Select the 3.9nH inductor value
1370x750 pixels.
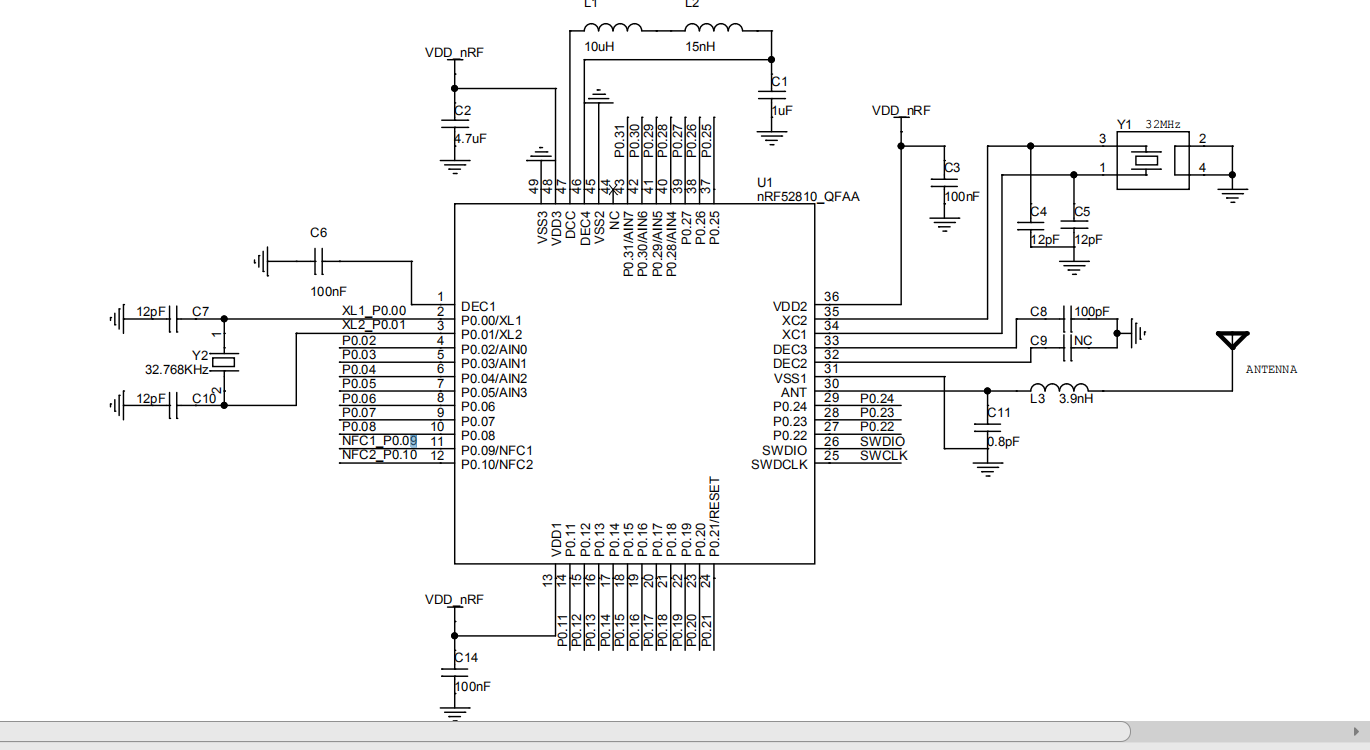(x=1076, y=398)
